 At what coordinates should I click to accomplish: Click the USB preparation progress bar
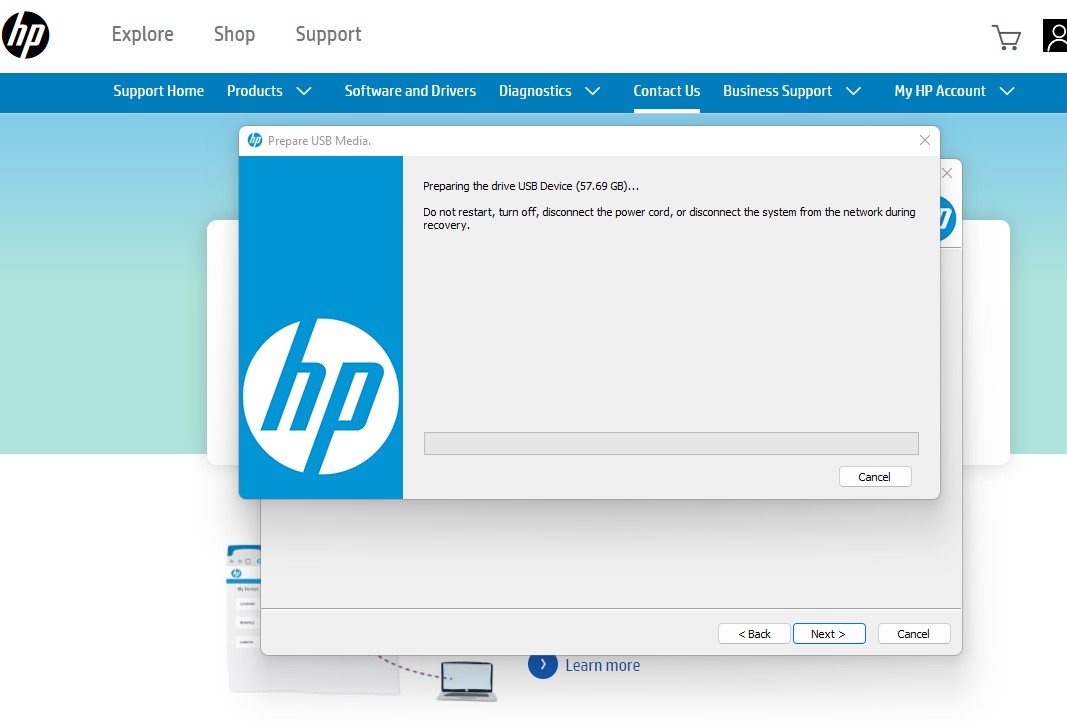(x=671, y=443)
